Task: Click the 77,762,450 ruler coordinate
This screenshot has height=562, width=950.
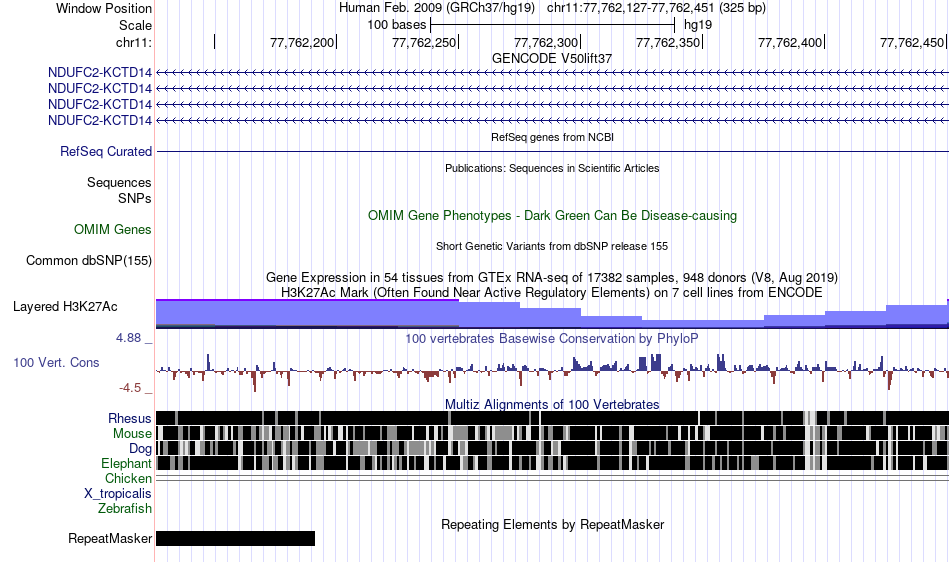Action: tap(912, 42)
